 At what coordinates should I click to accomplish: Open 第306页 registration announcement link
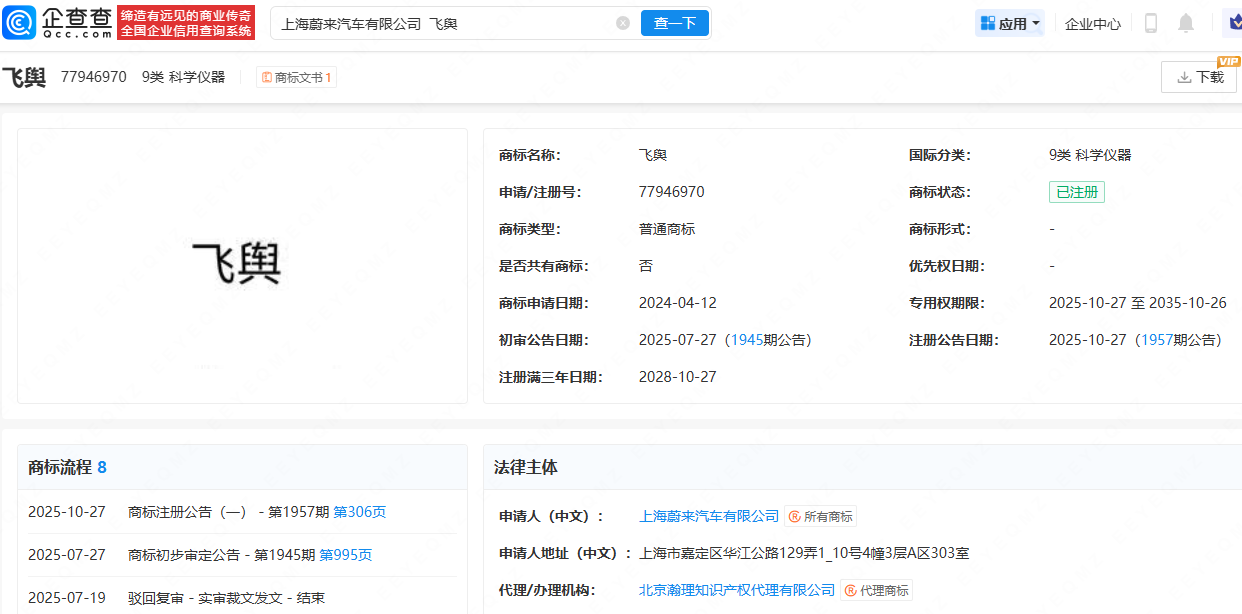tap(359, 512)
